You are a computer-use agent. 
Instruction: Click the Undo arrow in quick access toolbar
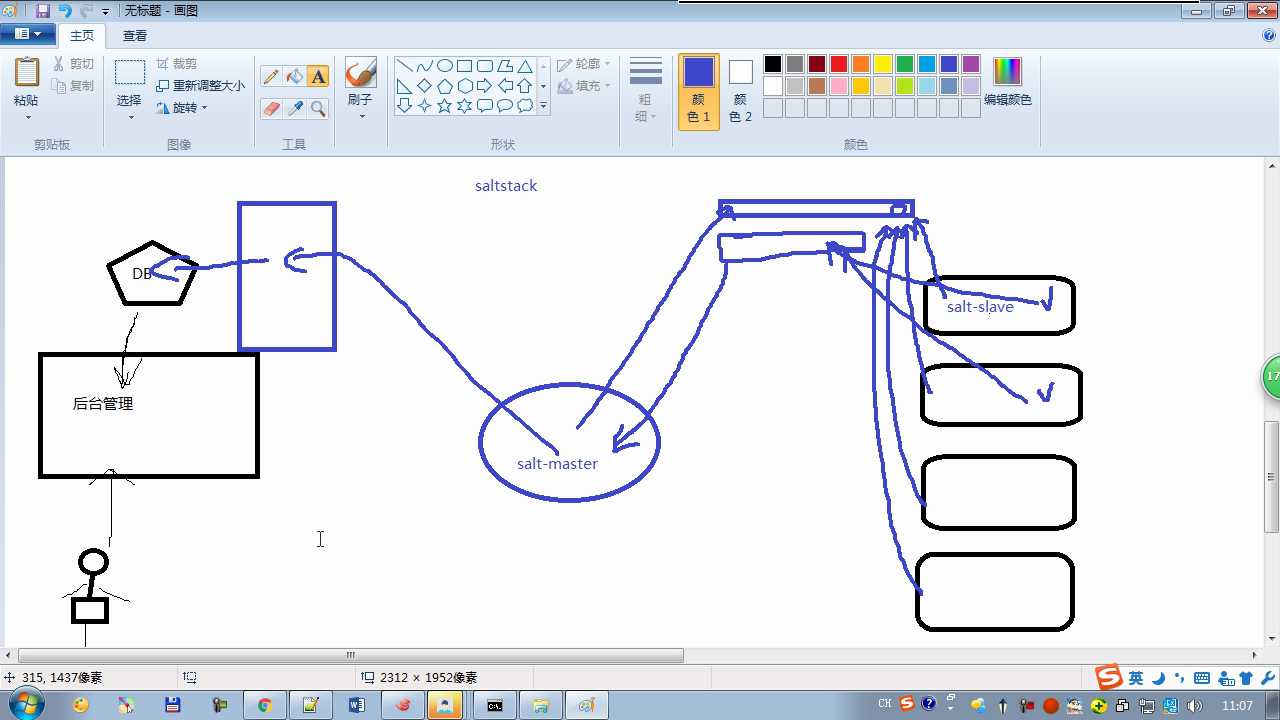[65, 11]
